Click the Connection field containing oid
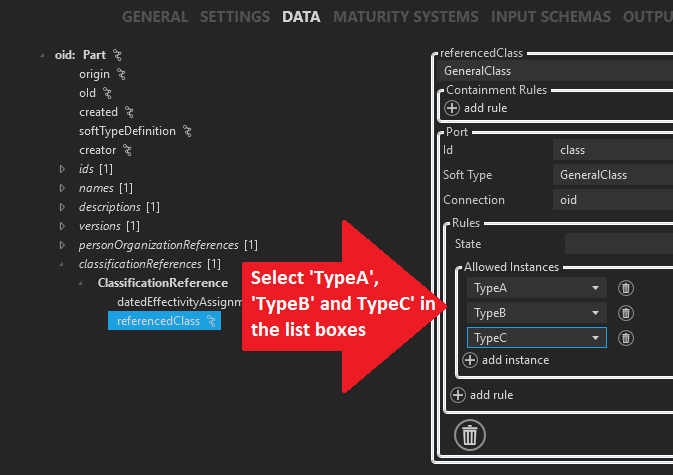 (x=613, y=200)
